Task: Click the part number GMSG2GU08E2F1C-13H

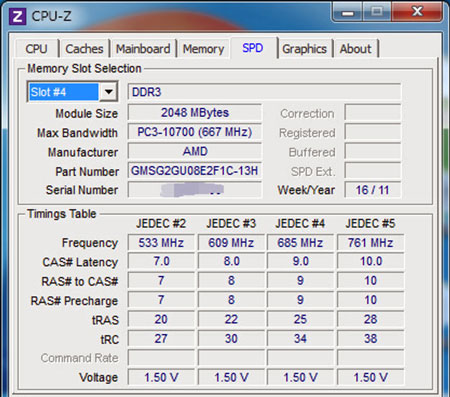Action: [x=195, y=170]
